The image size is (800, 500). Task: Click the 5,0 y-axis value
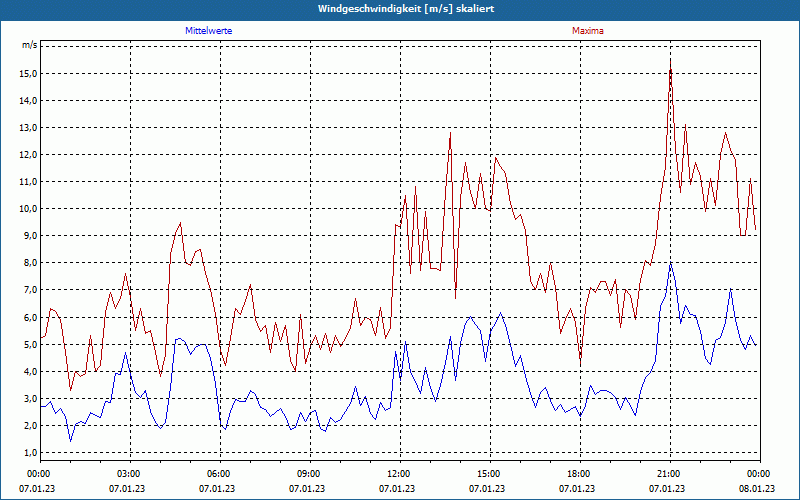[x=30, y=344]
